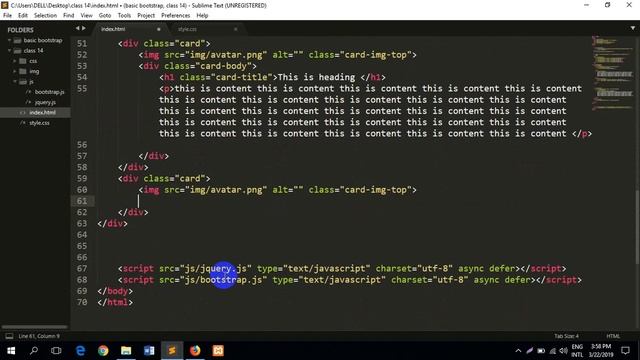Click the FOLDERS sidebar header
The width and height of the screenshot is (640, 360).
click(x=20, y=30)
